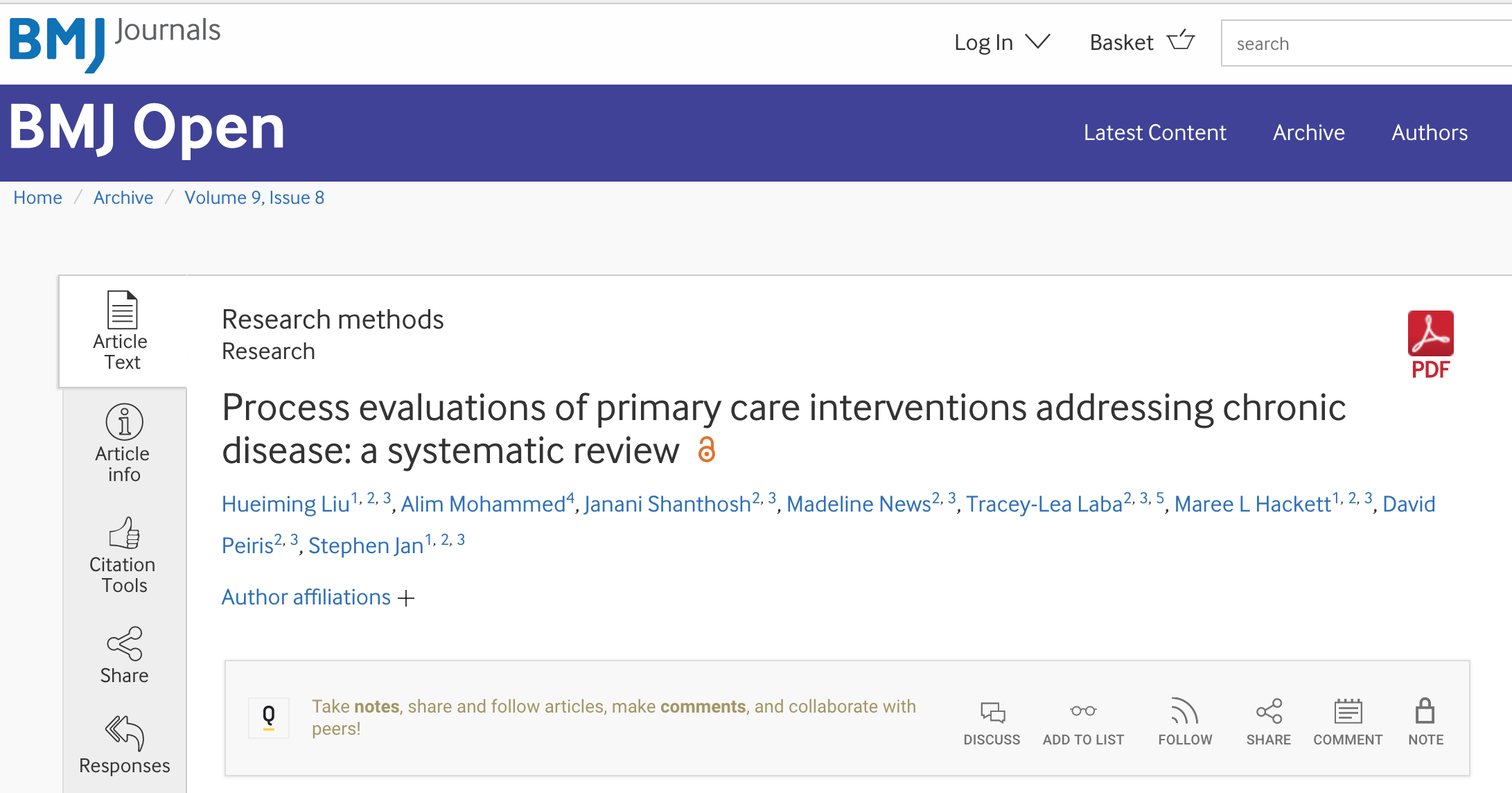Select the Article Text tab
The height and width of the screenshot is (793, 1512).
[x=123, y=331]
